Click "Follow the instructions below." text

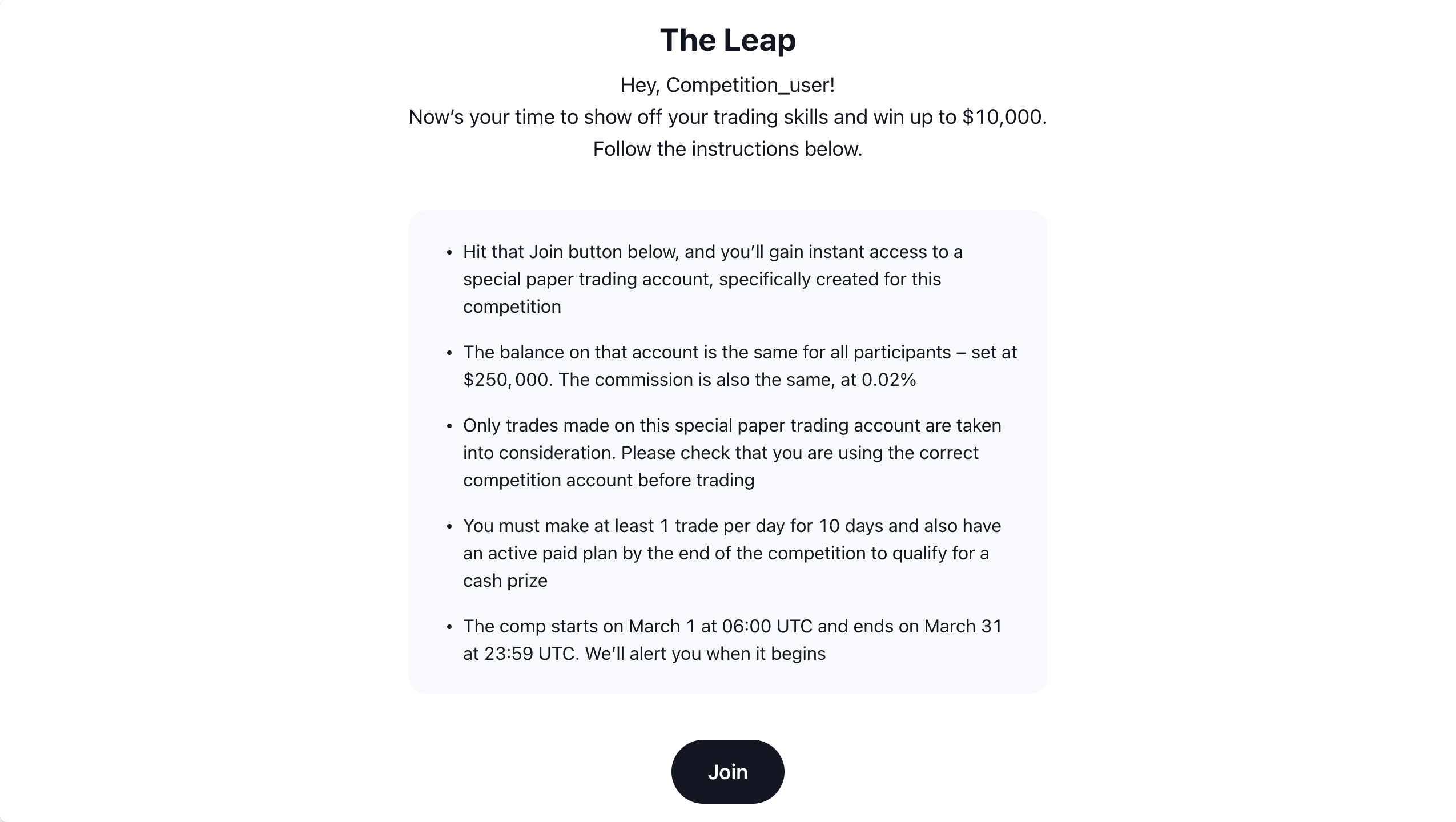(x=727, y=149)
